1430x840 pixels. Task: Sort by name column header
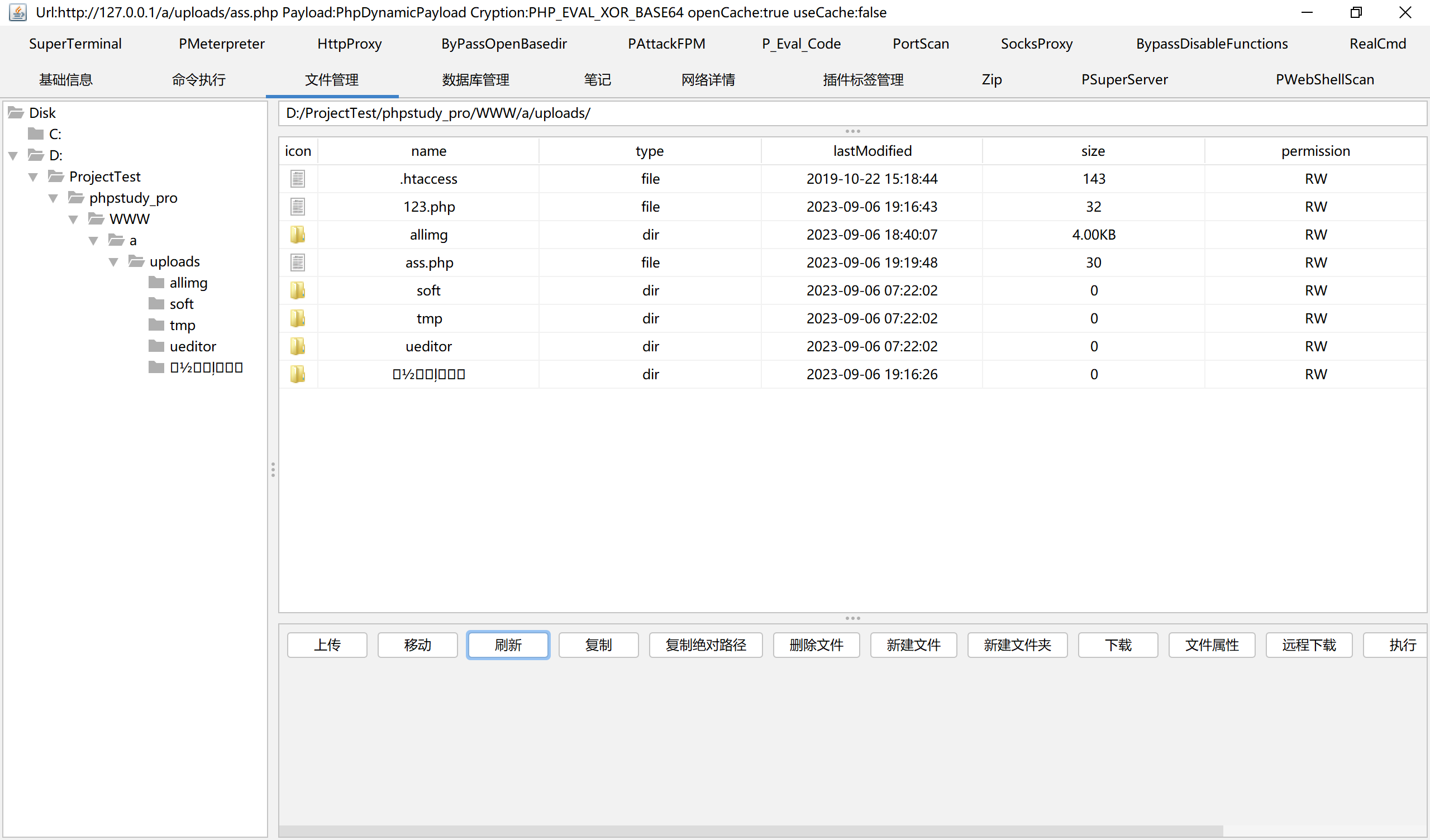coord(428,151)
